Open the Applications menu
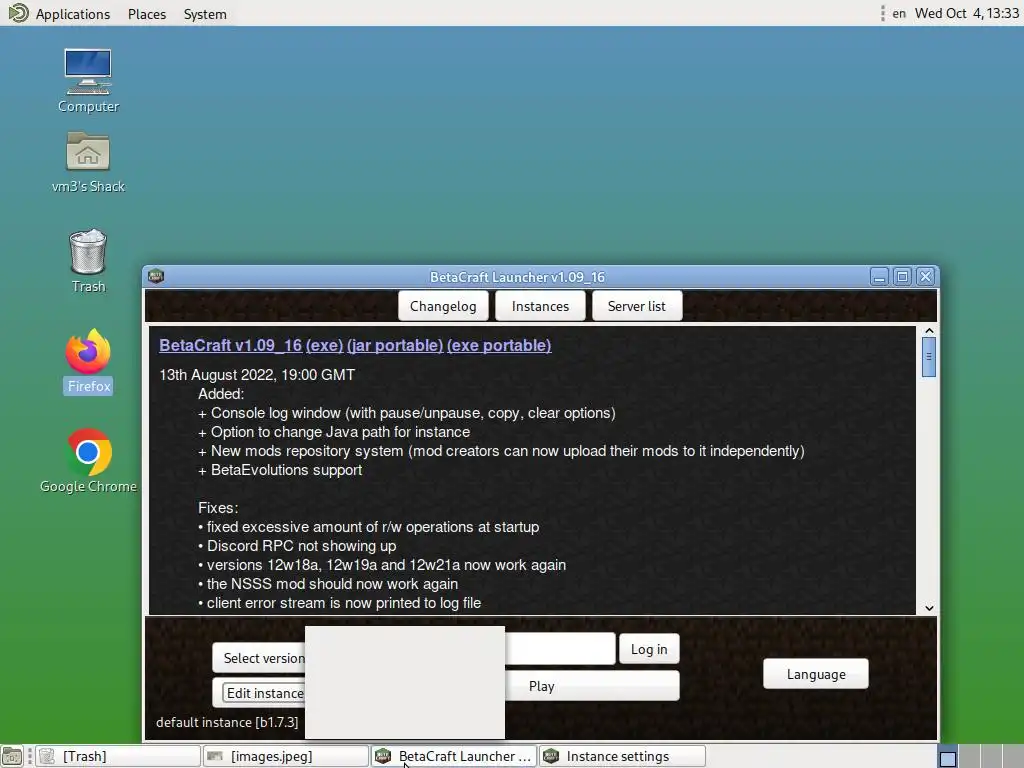 click(x=72, y=14)
